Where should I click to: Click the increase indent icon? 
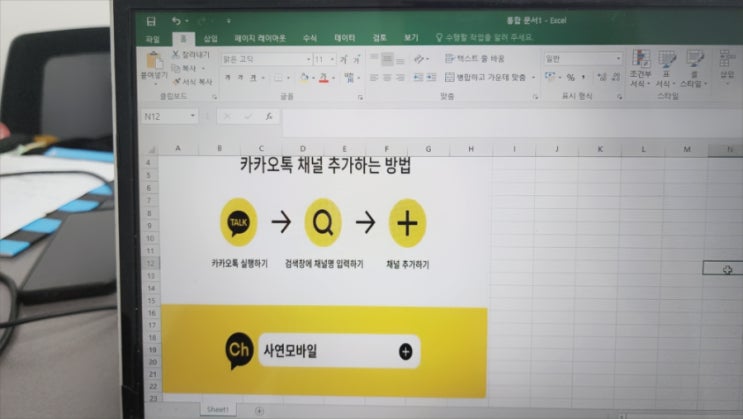coord(431,77)
